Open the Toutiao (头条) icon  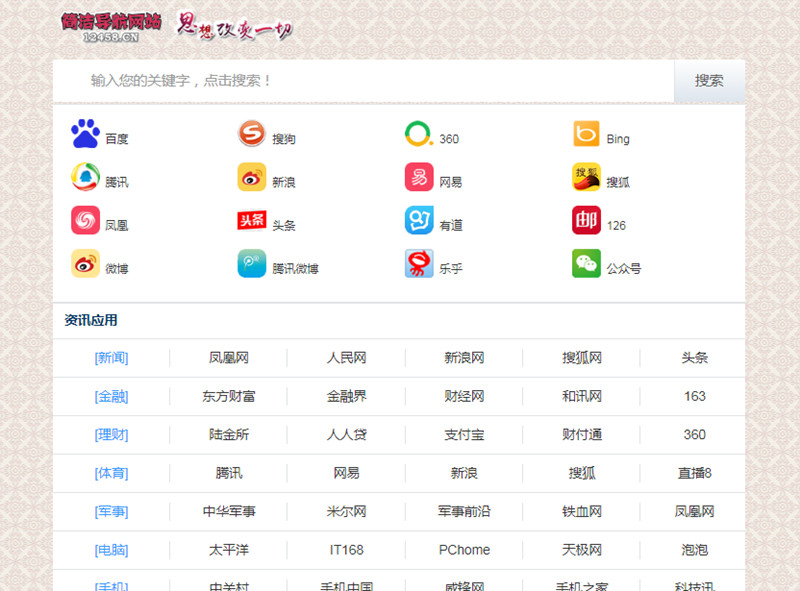[x=252, y=220]
